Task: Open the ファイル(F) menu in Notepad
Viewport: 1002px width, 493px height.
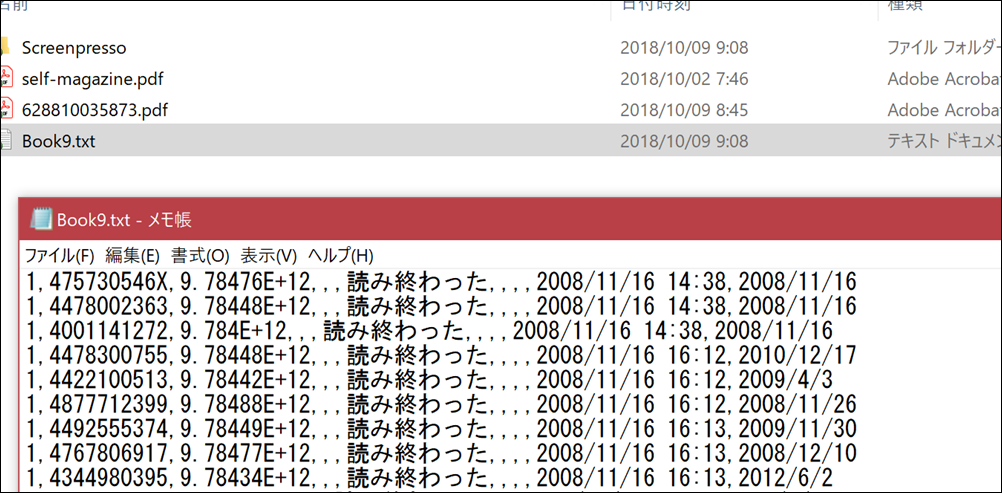Action: coord(59,256)
